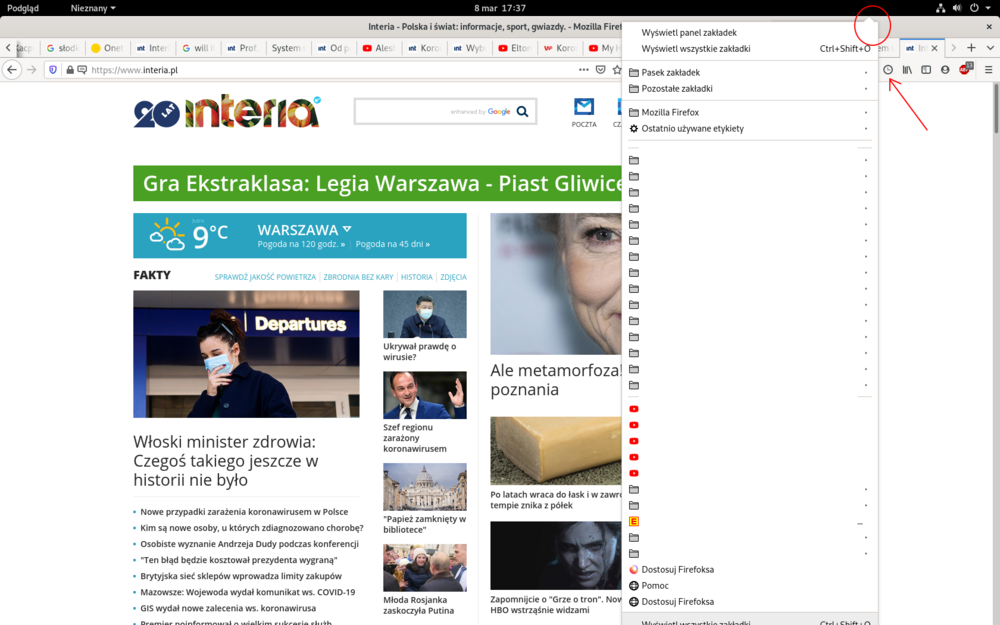Open system network status icon
The image size is (1000, 625).
tap(940, 8)
